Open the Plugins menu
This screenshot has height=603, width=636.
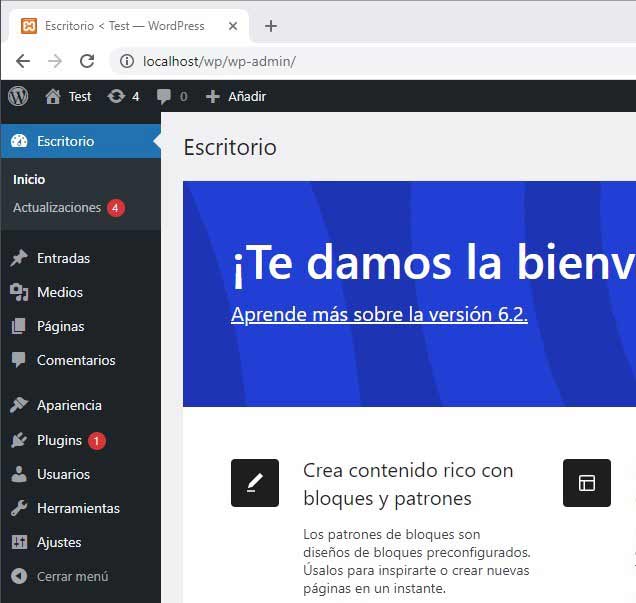[81, 440]
